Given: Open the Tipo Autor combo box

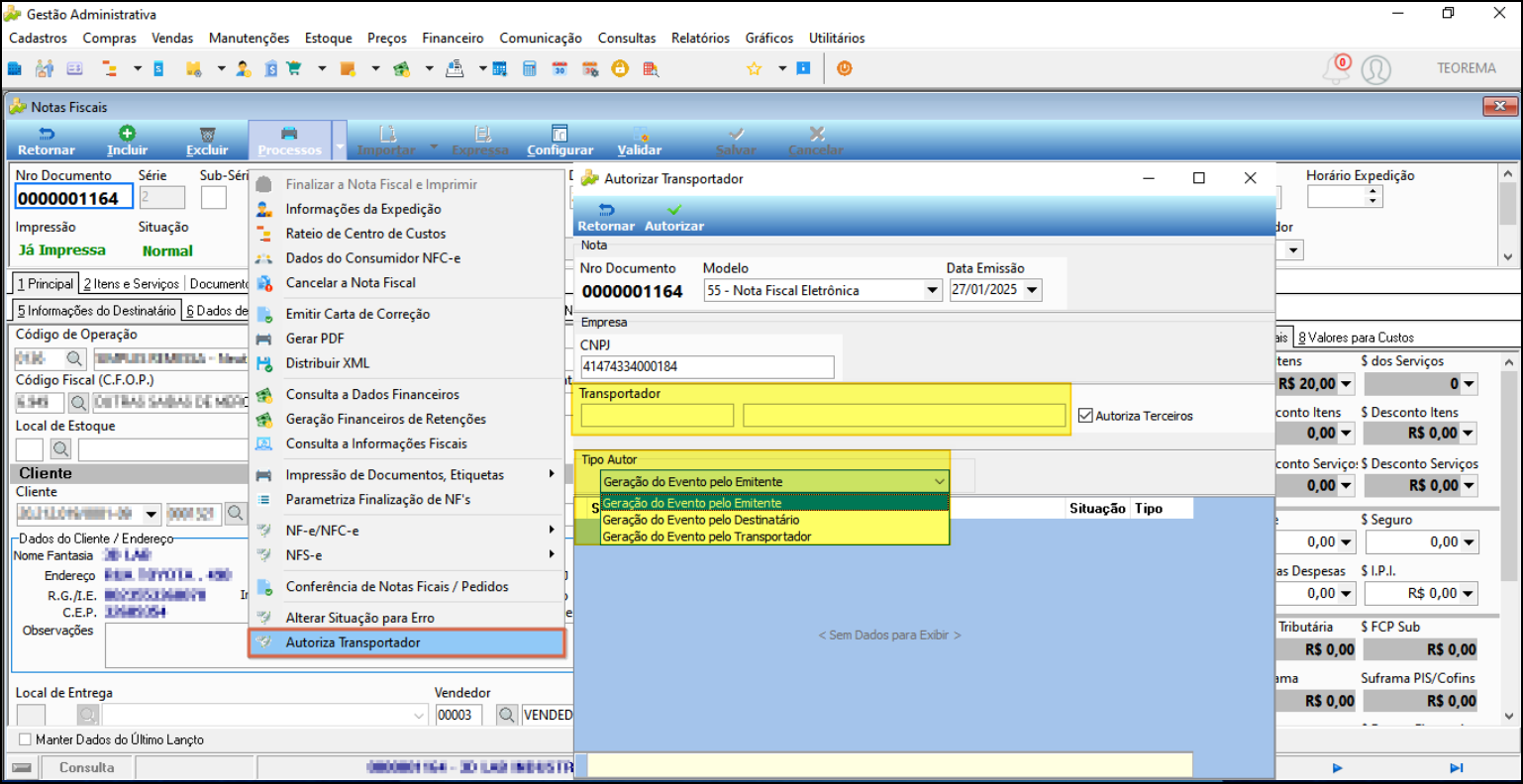Looking at the screenshot, I should [774, 482].
